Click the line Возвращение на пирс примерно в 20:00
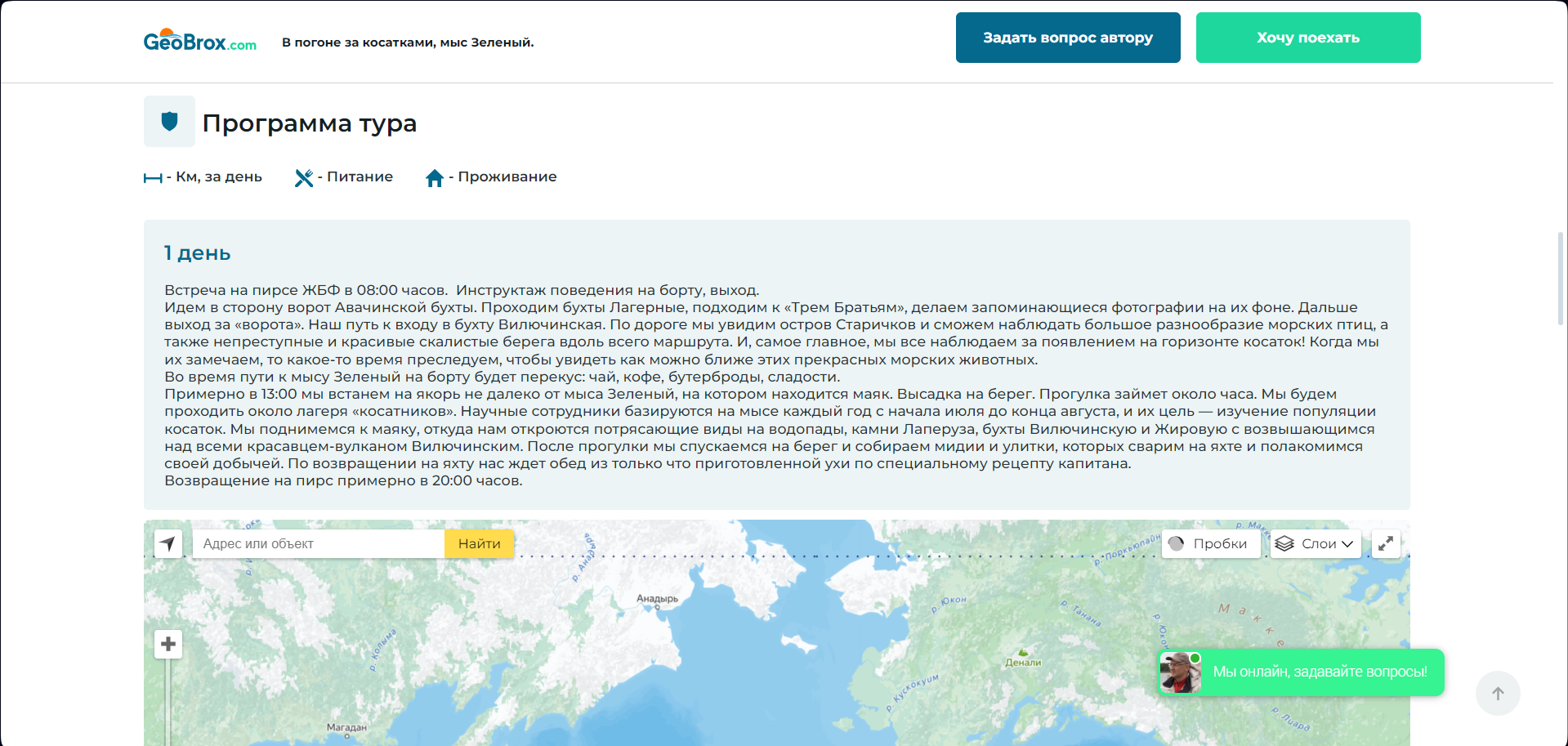Screen dimensions: 1568x746 [343, 480]
